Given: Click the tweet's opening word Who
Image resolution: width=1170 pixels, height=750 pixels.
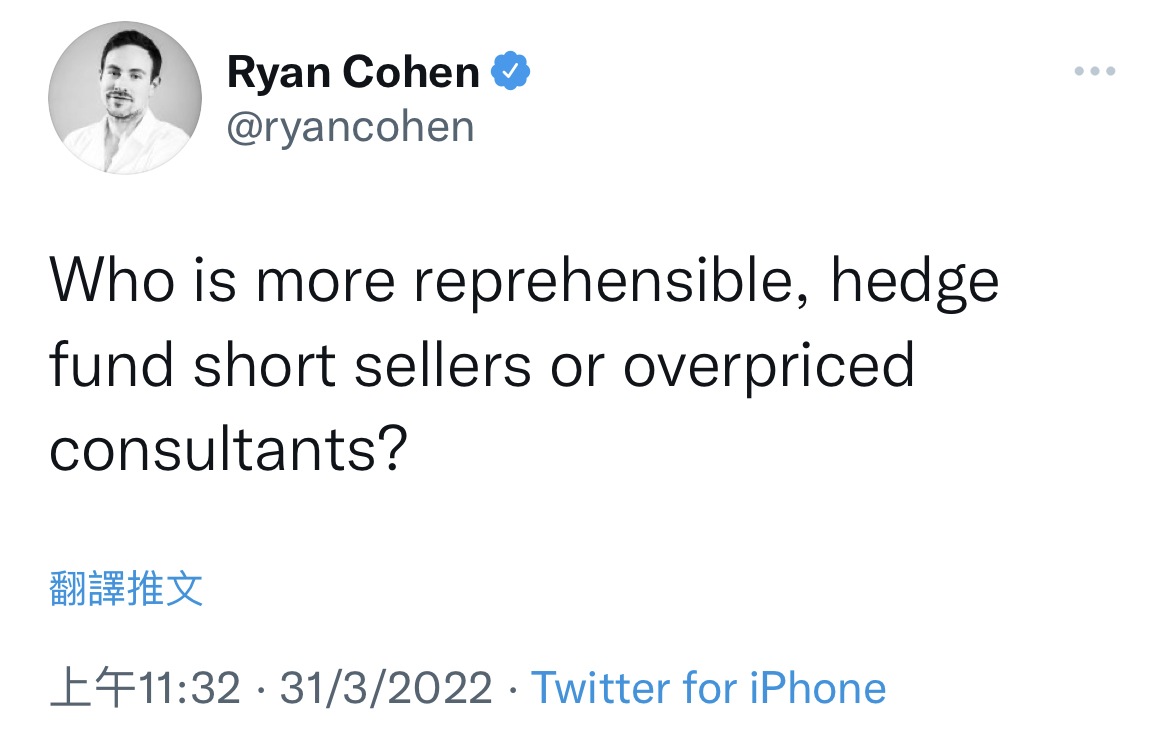Looking at the screenshot, I should [x=112, y=281].
